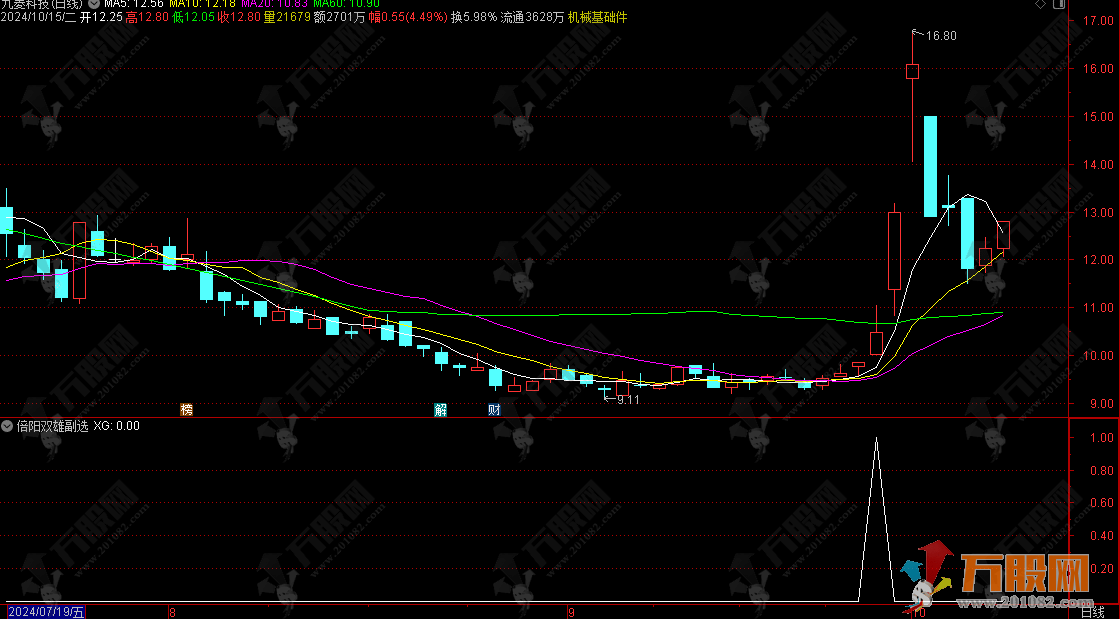This screenshot has height=619, width=1120.
Task: Select the tall cyan candle below 15.00
Action: [930, 166]
